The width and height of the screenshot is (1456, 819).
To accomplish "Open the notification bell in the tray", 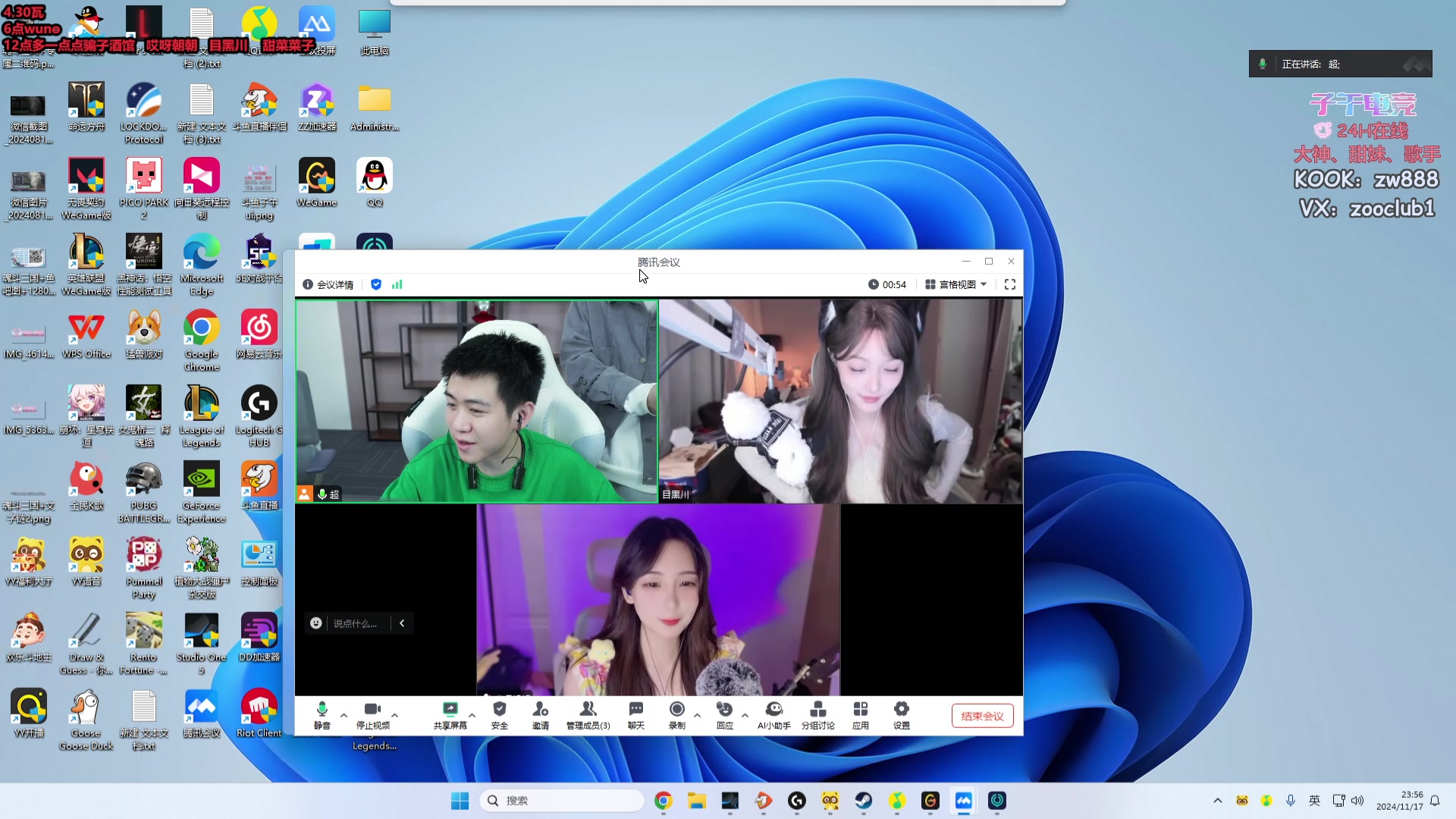I will (1434, 801).
